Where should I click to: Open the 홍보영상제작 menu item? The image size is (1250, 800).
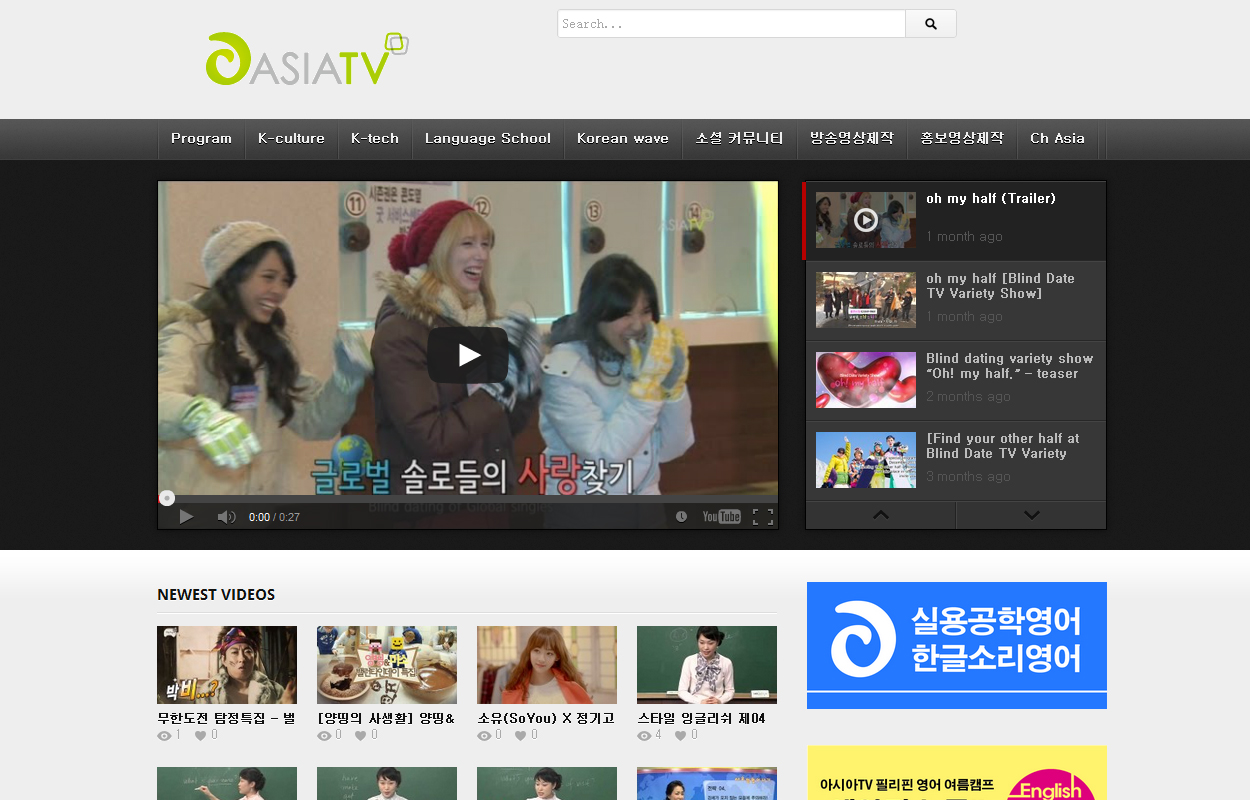pyautogui.click(x=962, y=139)
